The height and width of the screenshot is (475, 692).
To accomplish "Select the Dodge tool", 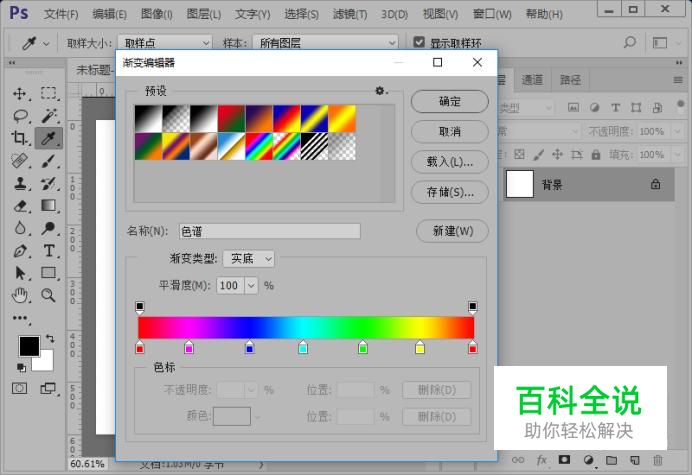I will pyautogui.click(x=49, y=228).
